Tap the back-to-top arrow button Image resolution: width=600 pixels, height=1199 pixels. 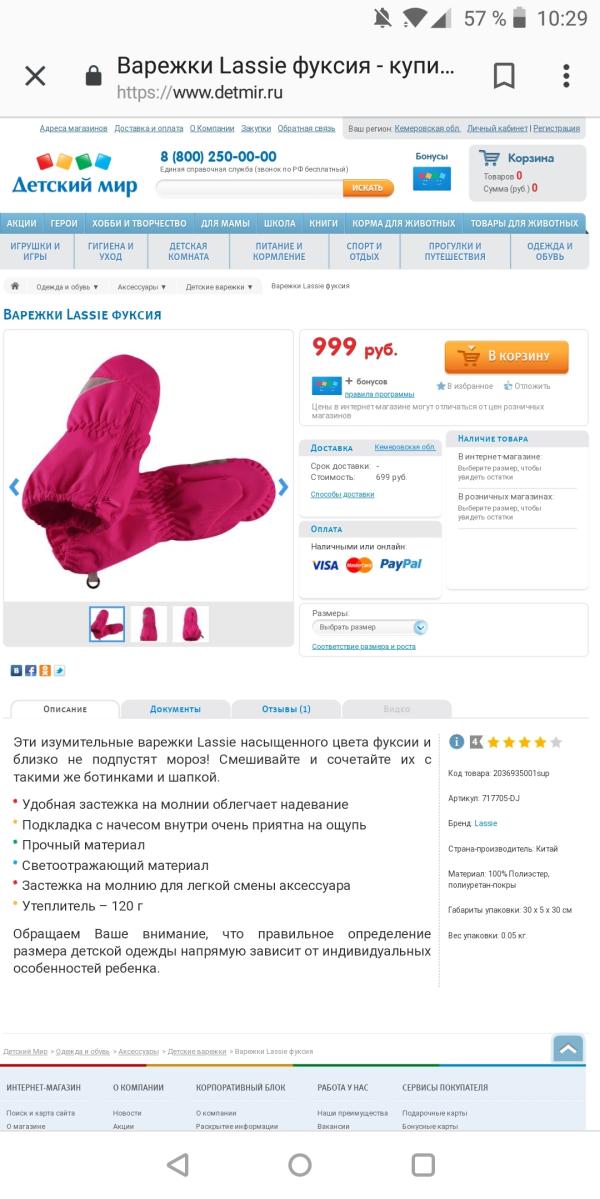[x=568, y=1048]
